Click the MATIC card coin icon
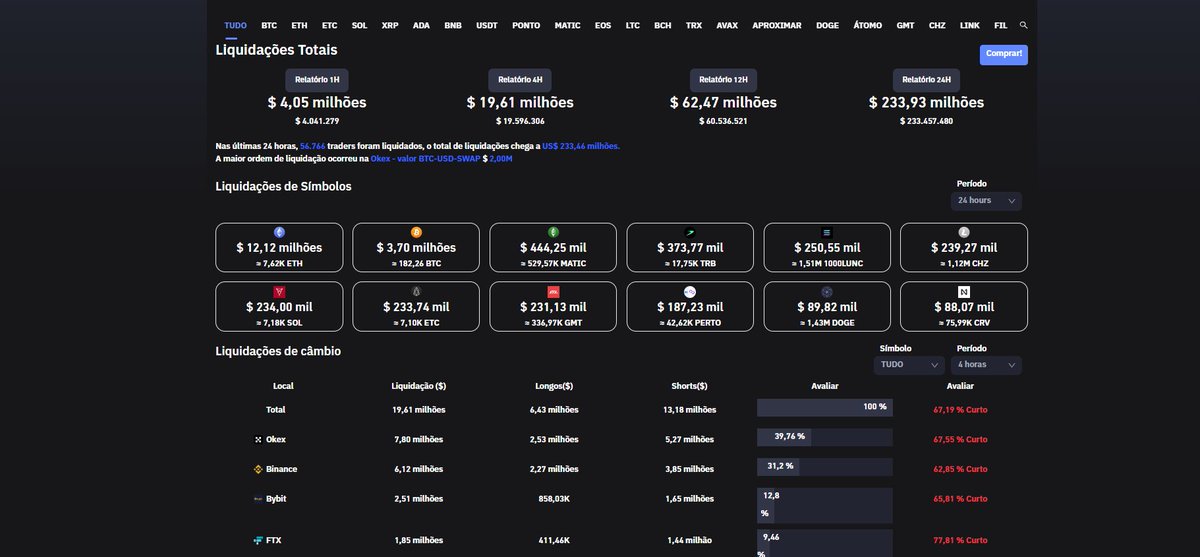Screen dimensions: 1200x557 (553, 232)
